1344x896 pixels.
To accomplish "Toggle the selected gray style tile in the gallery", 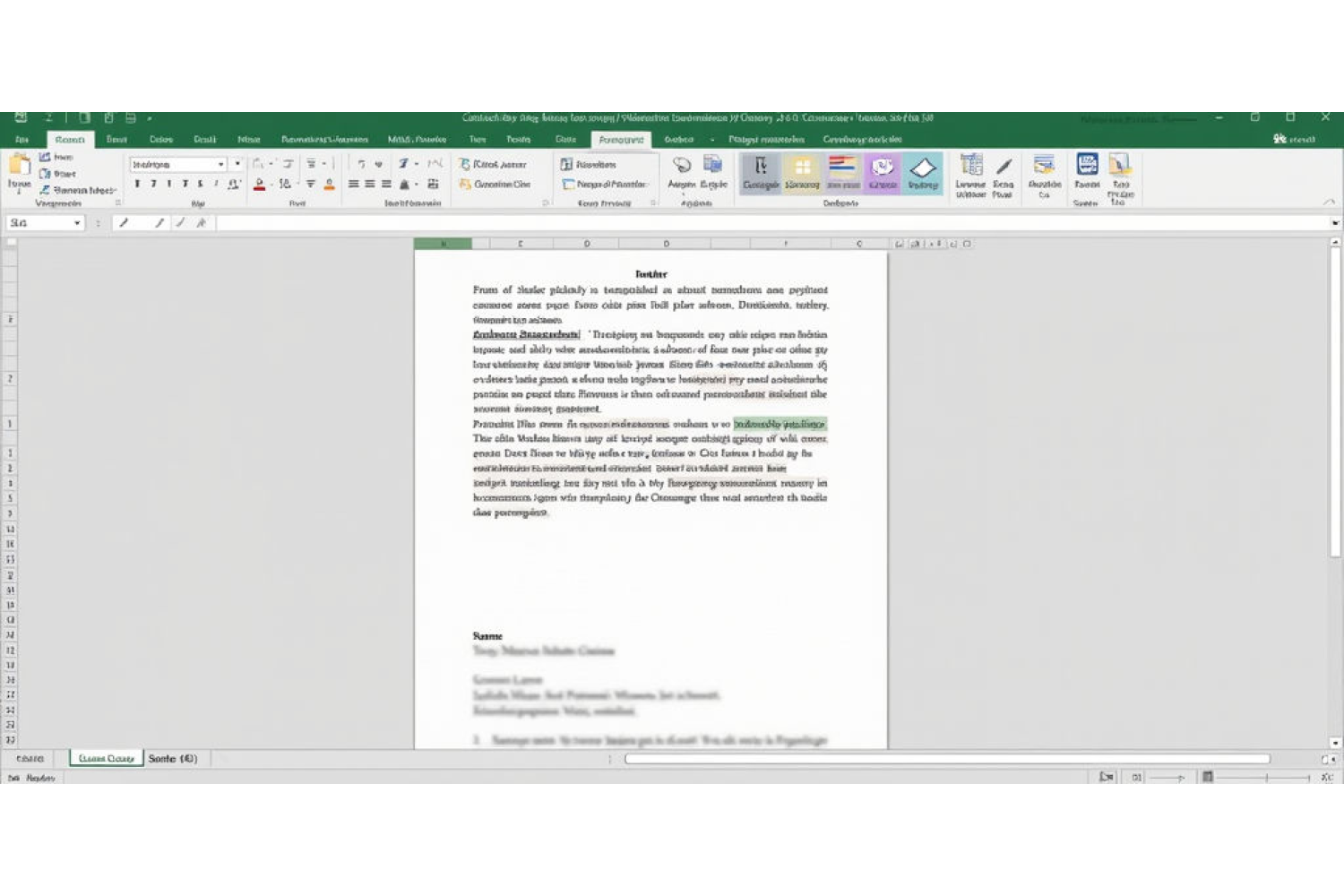I will click(x=761, y=172).
